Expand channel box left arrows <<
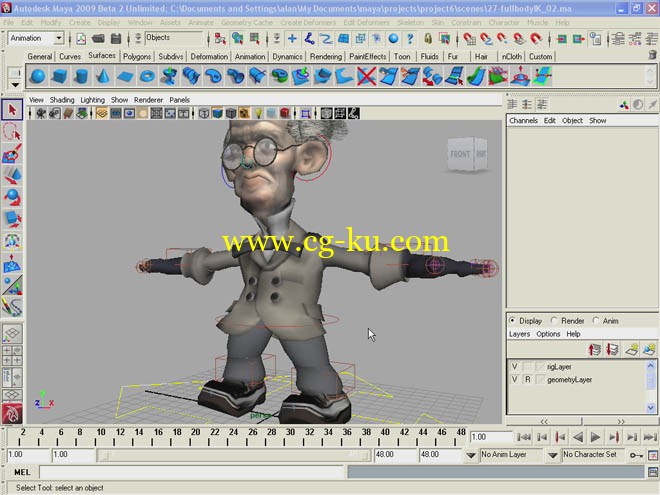This screenshot has width=660, height=495. tap(544, 421)
